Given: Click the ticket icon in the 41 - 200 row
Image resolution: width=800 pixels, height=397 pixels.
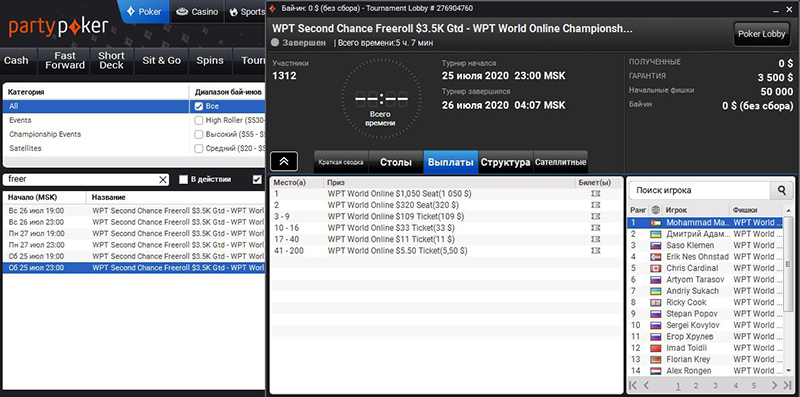Looking at the screenshot, I should [x=594, y=251].
